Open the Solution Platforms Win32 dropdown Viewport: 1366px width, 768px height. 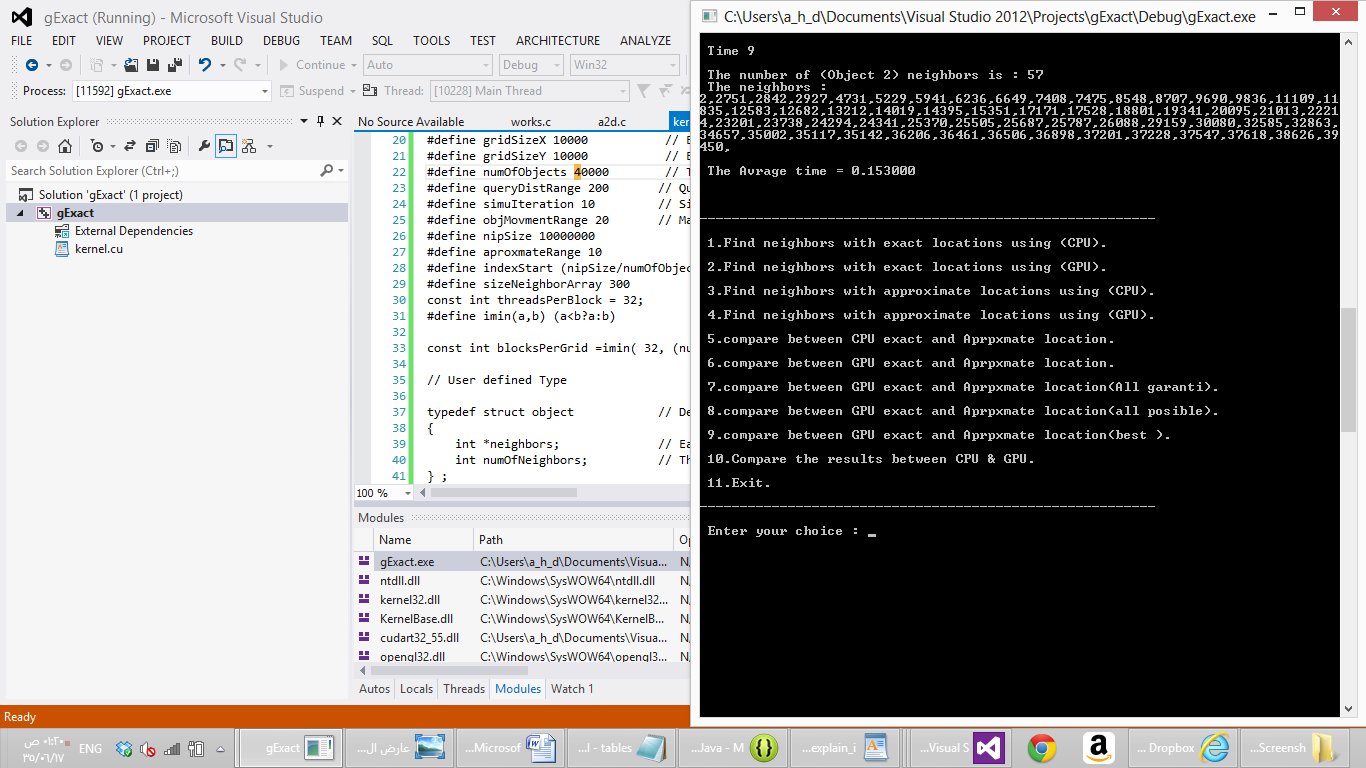click(624, 65)
